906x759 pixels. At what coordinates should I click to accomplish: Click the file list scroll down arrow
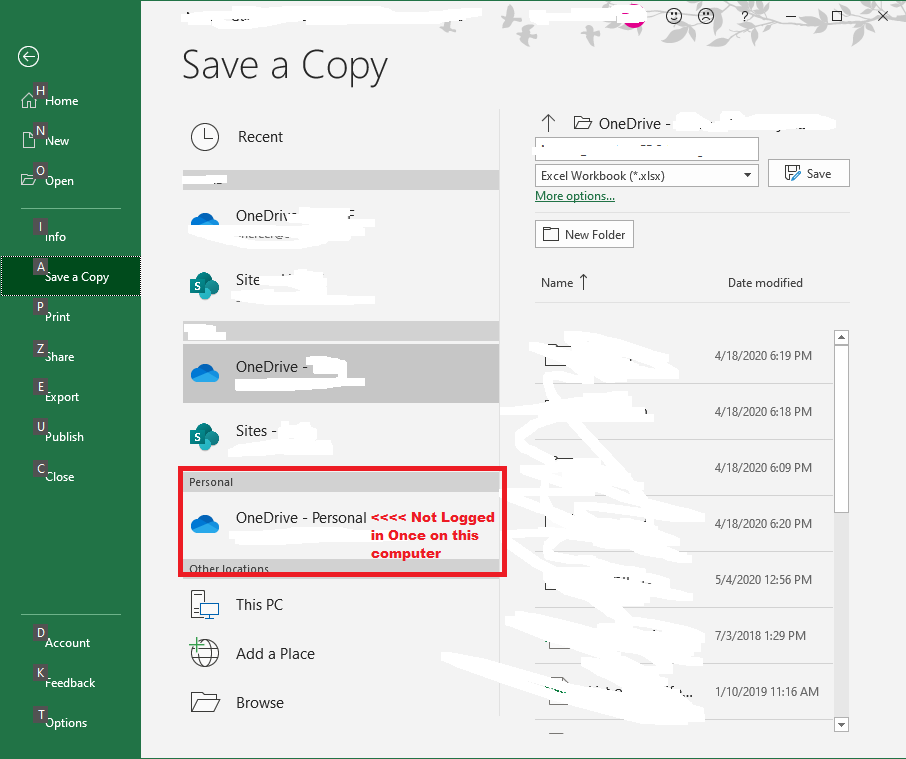click(841, 724)
